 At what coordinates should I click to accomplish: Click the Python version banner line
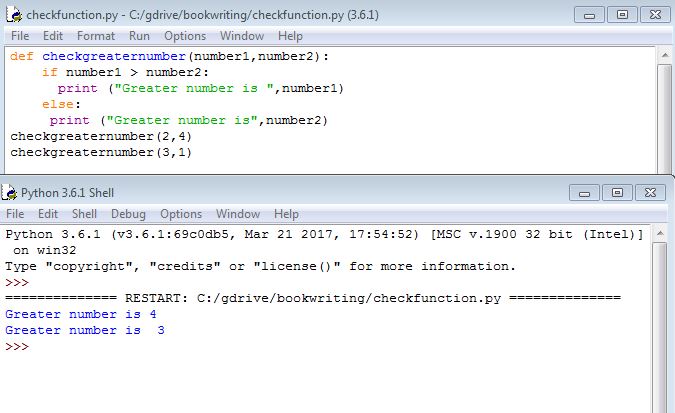324,234
